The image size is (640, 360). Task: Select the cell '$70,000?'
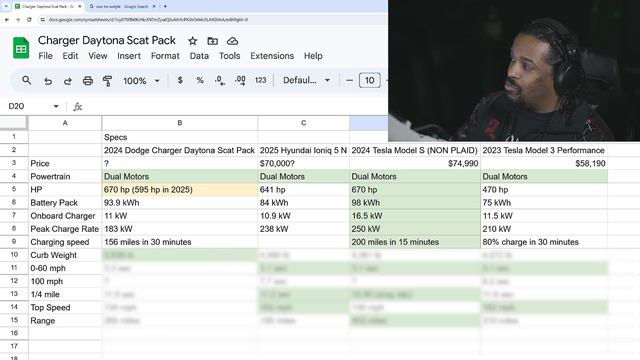(x=303, y=163)
